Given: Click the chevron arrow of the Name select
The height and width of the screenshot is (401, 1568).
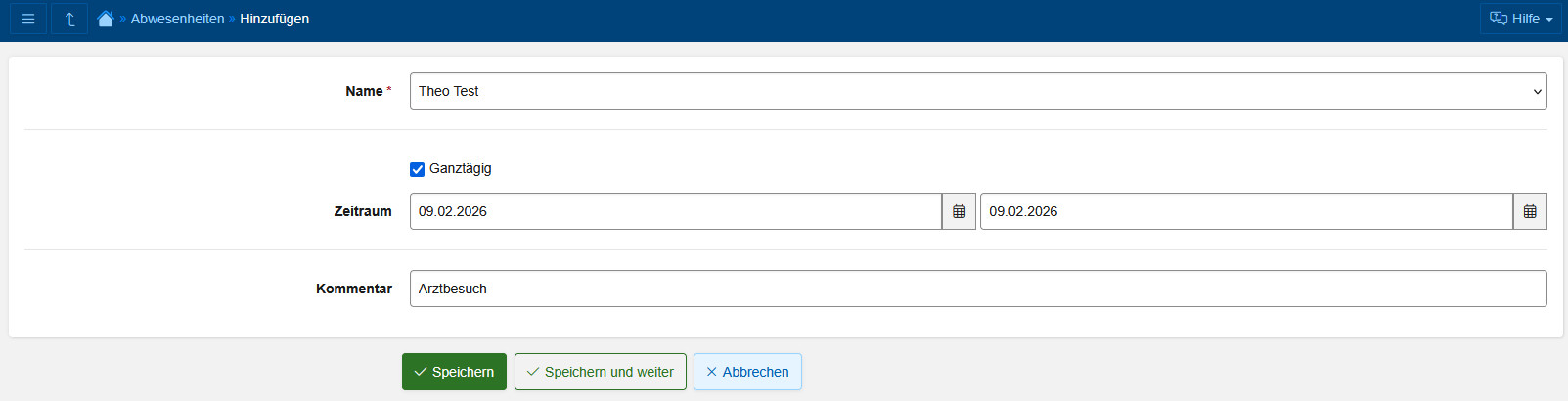Looking at the screenshot, I should (1538, 92).
